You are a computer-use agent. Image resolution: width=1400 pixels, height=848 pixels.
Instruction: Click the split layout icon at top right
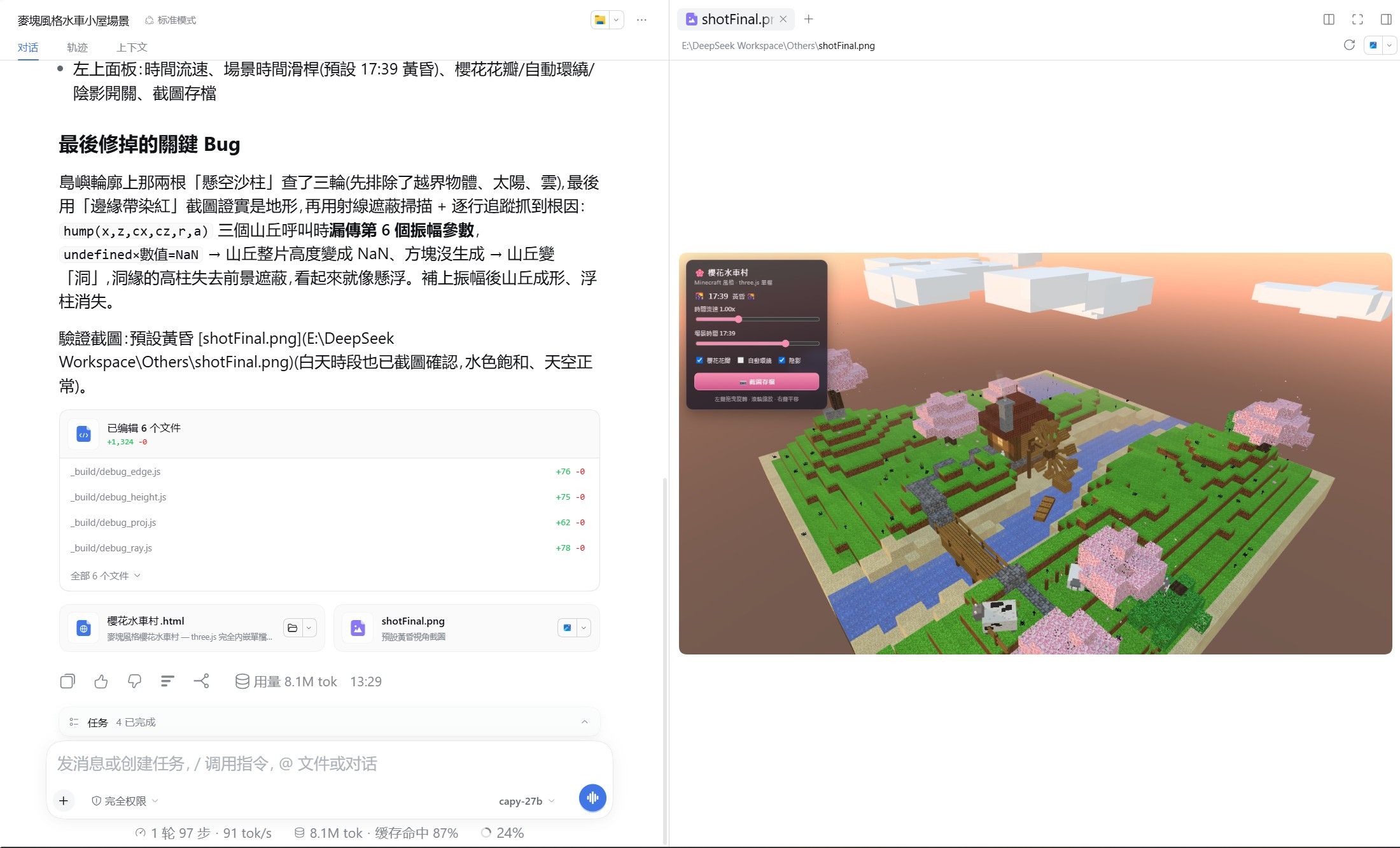tap(1329, 19)
